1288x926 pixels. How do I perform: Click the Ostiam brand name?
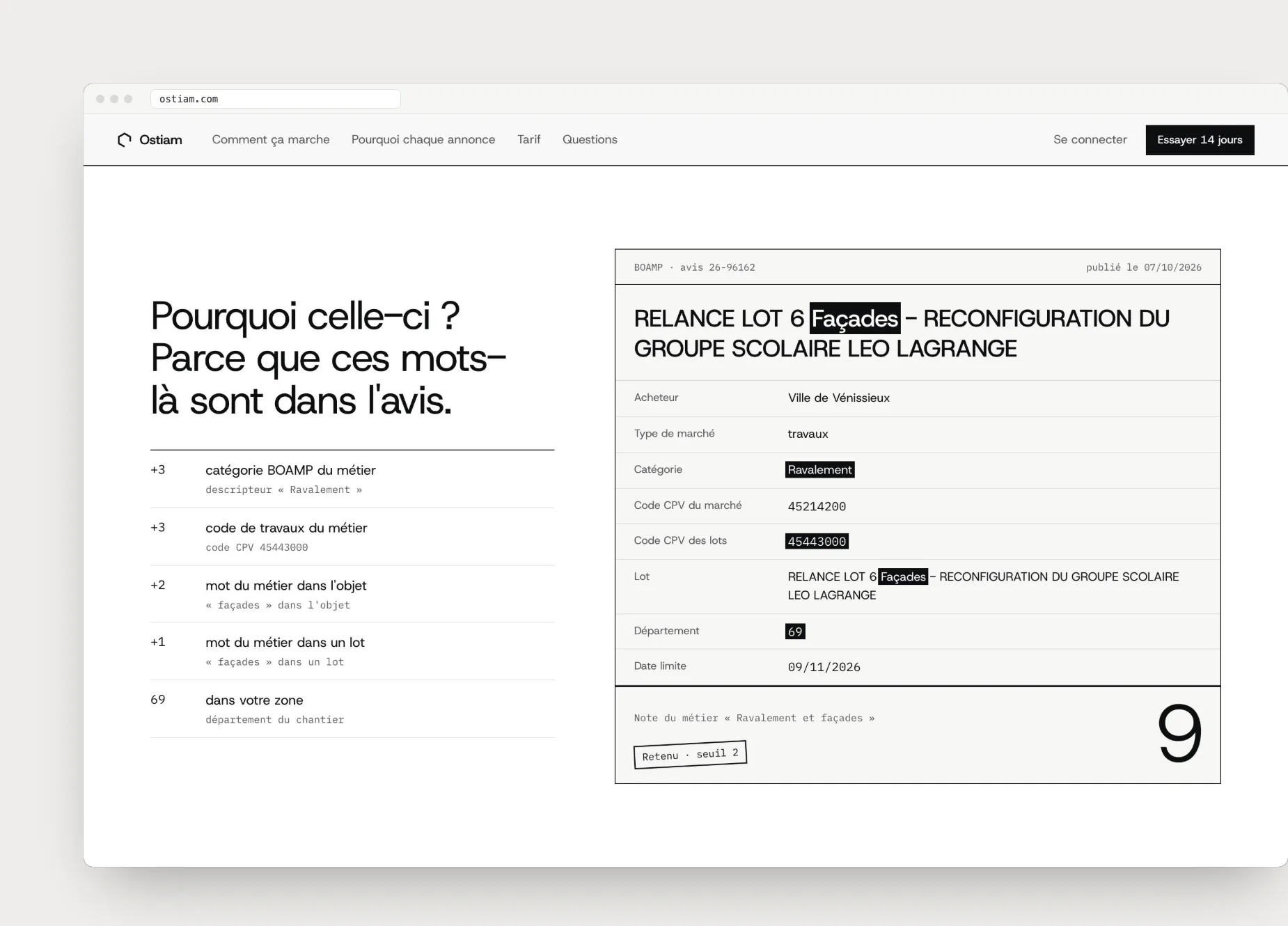tap(161, 140)
